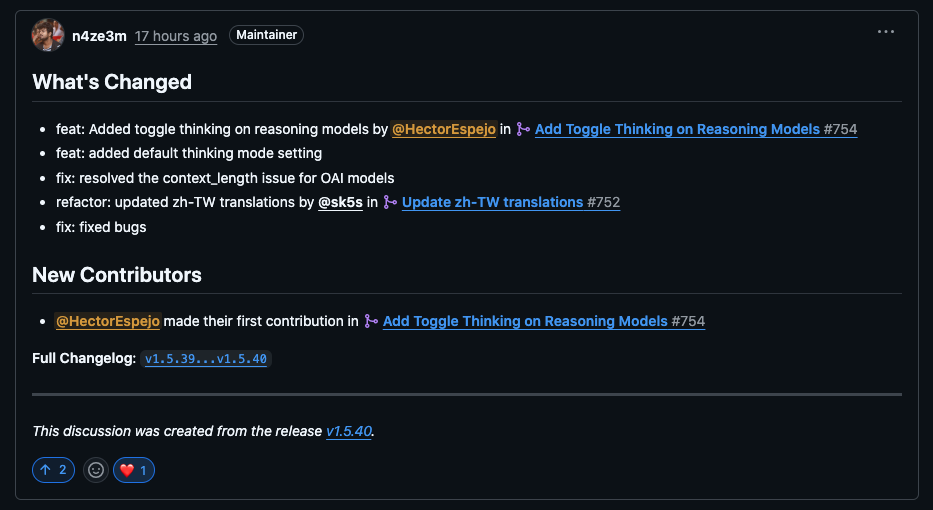This screenshot has width=933, height=510.
Task: Open the three-dot comment options menu
Action: 885,32
